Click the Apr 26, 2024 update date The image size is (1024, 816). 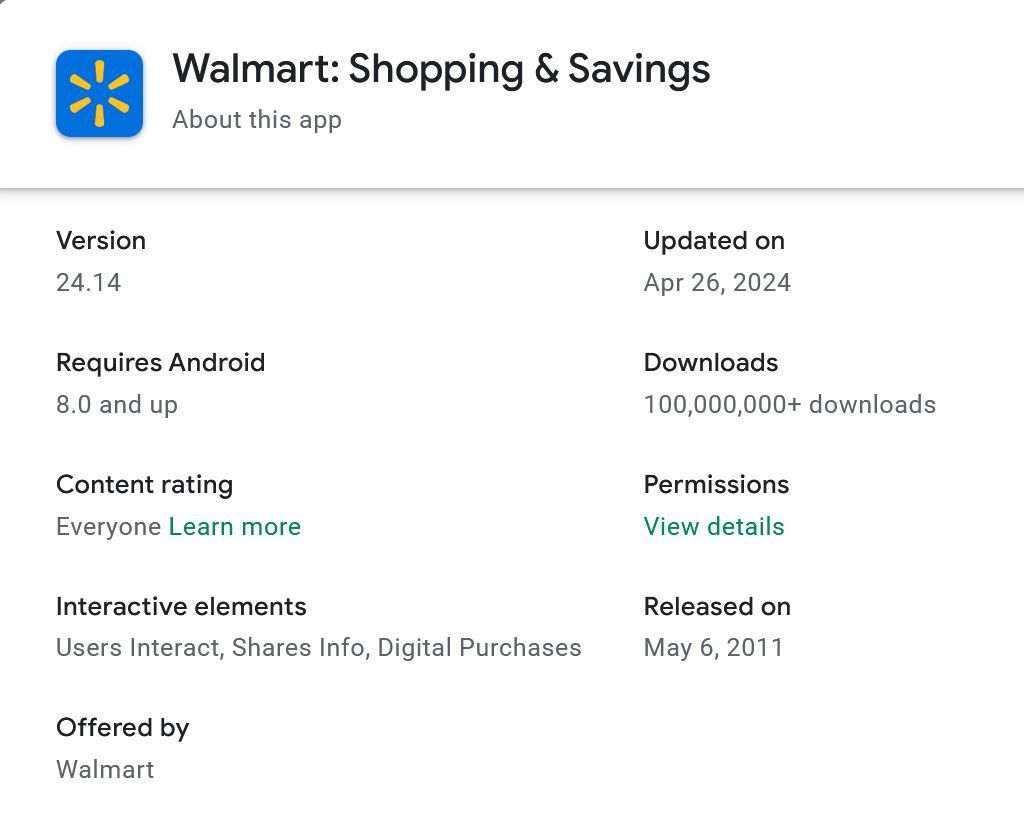pos(717,283)
